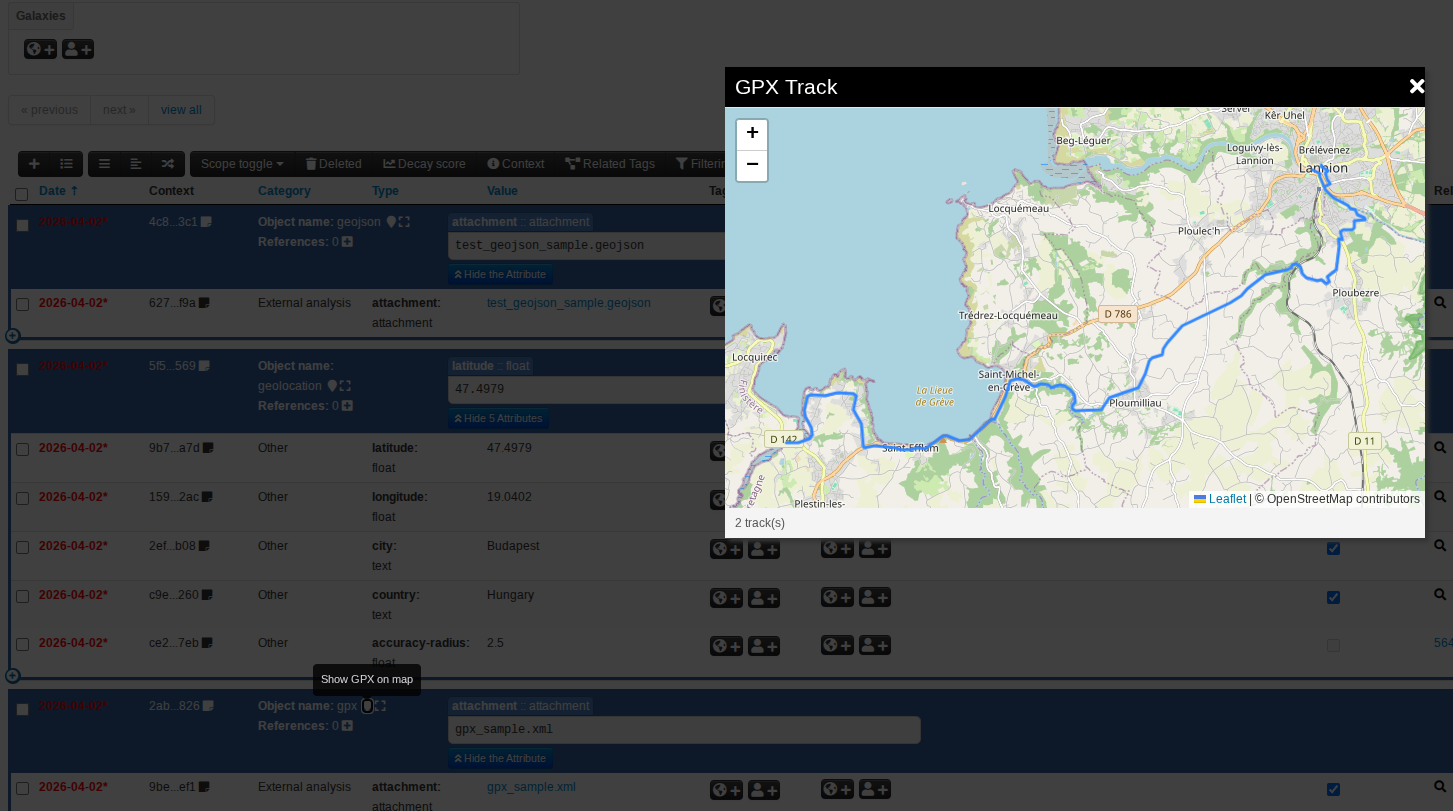Click the map marker icon beside geojson object

pos(391,222)
